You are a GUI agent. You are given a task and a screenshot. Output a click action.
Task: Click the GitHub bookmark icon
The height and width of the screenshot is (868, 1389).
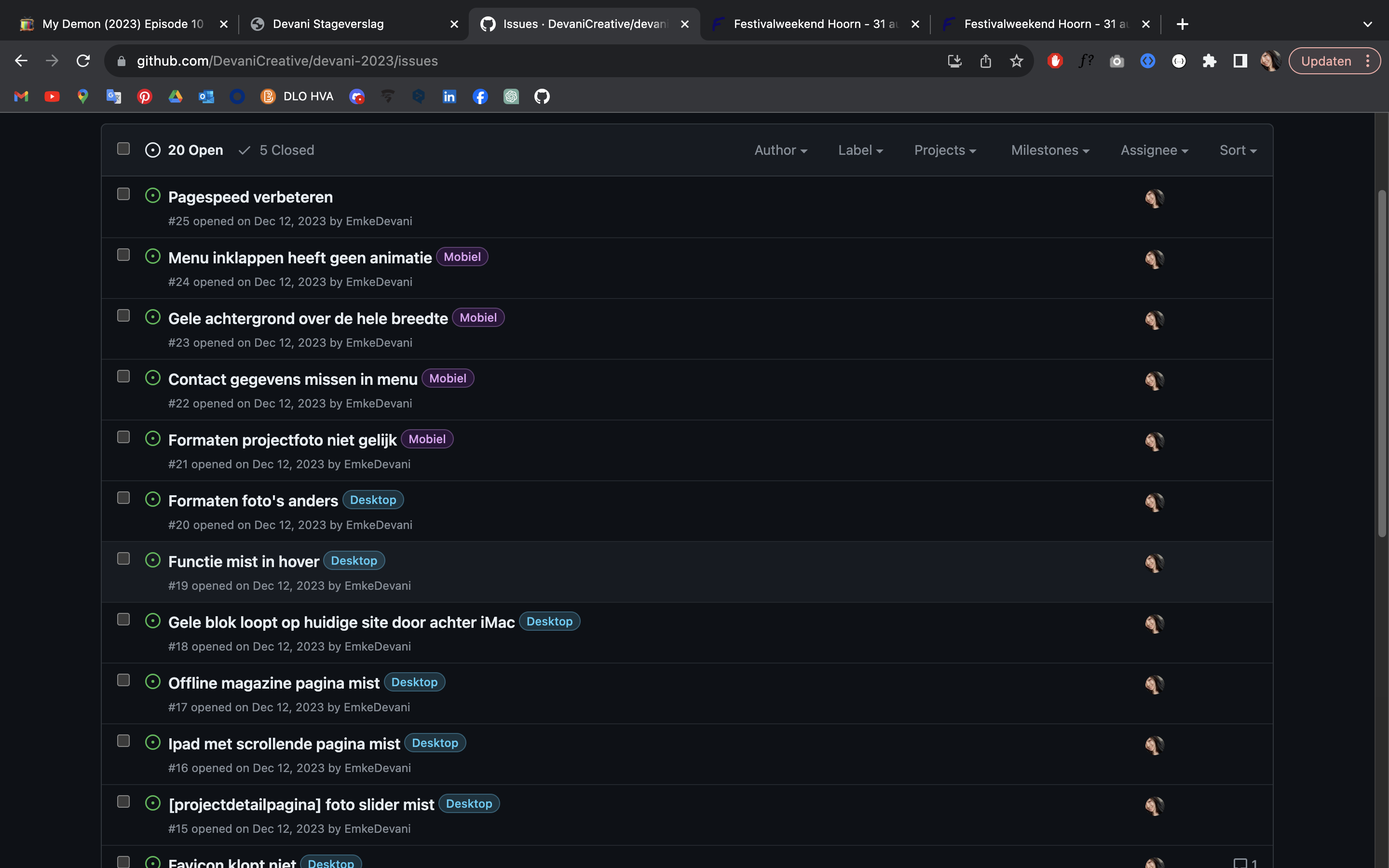click(542, 96)
